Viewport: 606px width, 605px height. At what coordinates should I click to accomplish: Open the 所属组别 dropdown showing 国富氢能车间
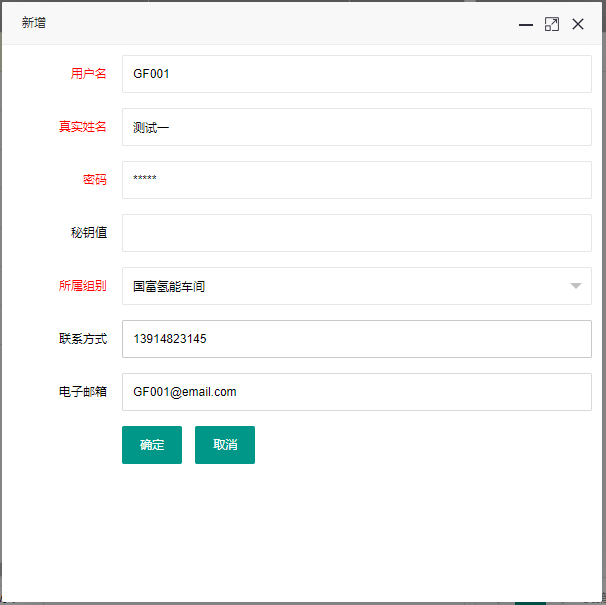[x=356, y=286]
